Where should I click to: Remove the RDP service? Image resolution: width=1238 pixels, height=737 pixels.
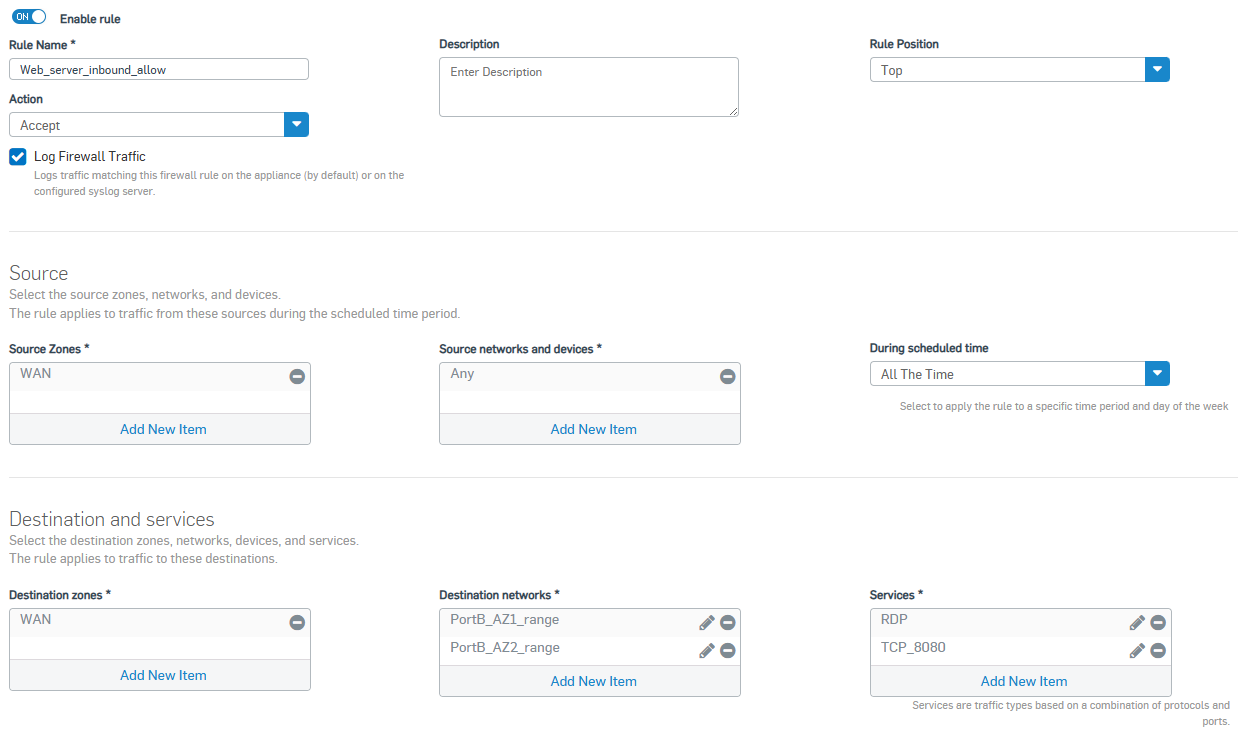coord(1157,622)
